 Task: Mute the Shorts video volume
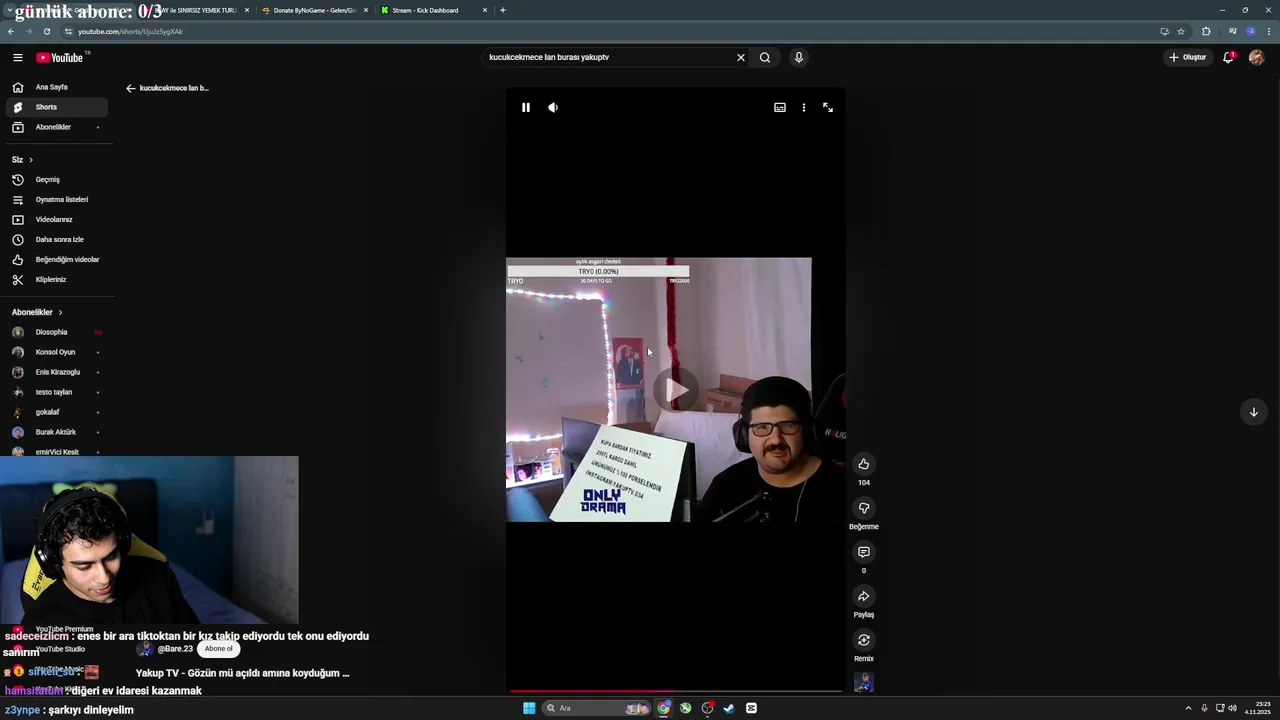coord(553,107)
